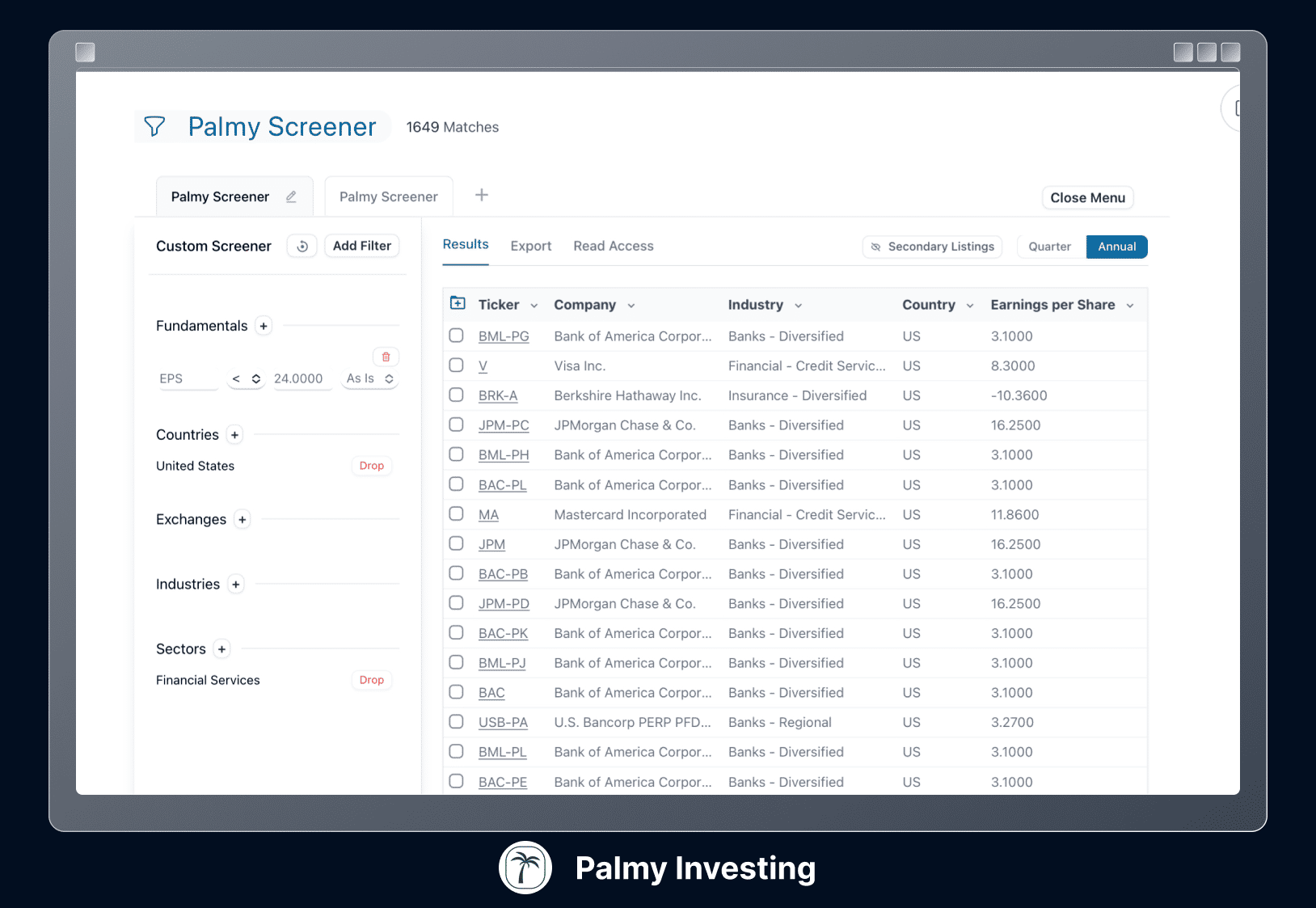Click the Close Menu button

(x=1088, y=197)
